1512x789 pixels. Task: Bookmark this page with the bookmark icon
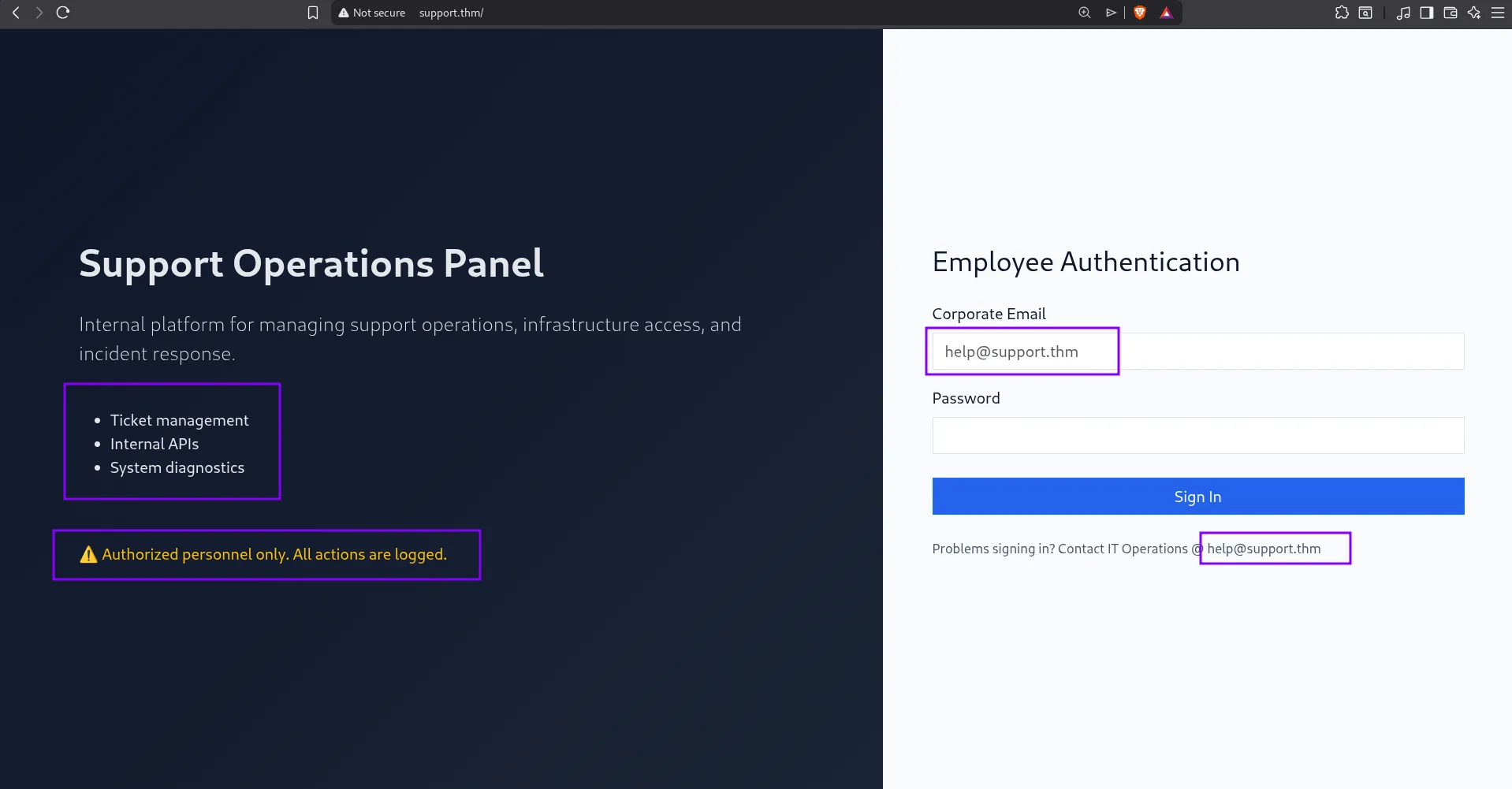click(x=313, y=13)
